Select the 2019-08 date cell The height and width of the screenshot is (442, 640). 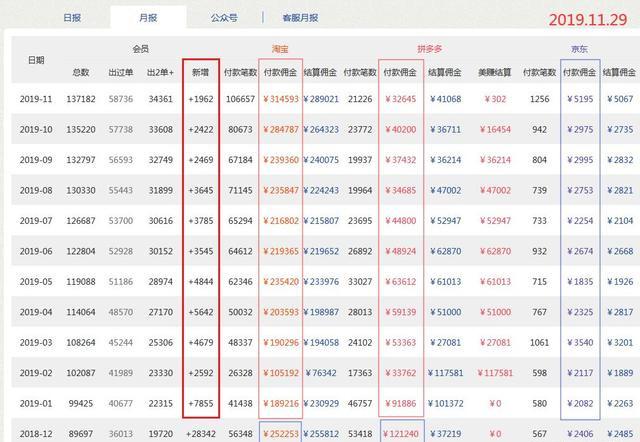(36, 190)
